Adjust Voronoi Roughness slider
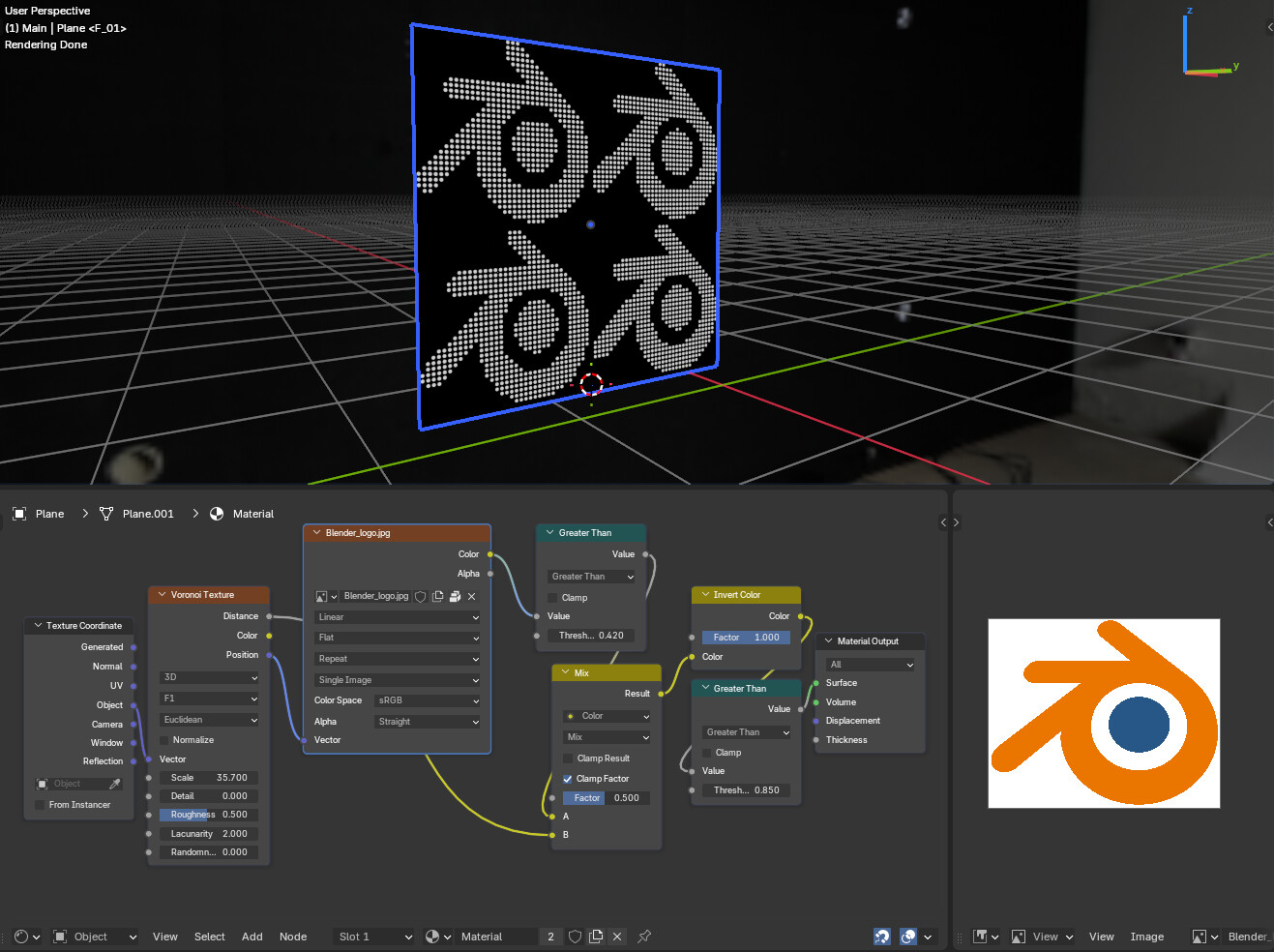 [209, 815]
